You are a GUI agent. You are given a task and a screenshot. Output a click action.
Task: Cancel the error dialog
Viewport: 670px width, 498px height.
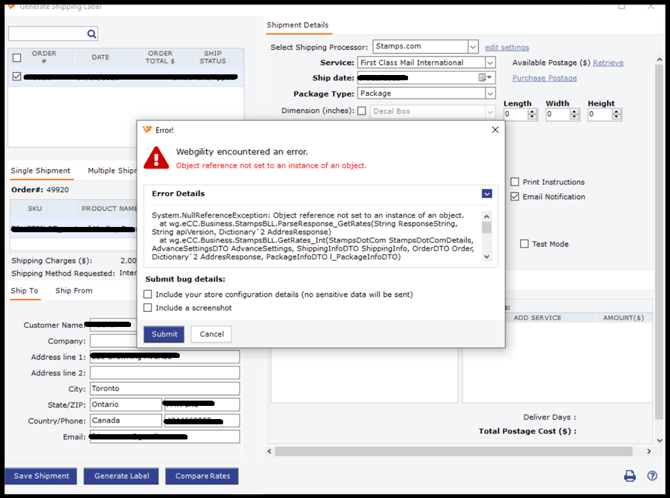click(x=212, y=334)
